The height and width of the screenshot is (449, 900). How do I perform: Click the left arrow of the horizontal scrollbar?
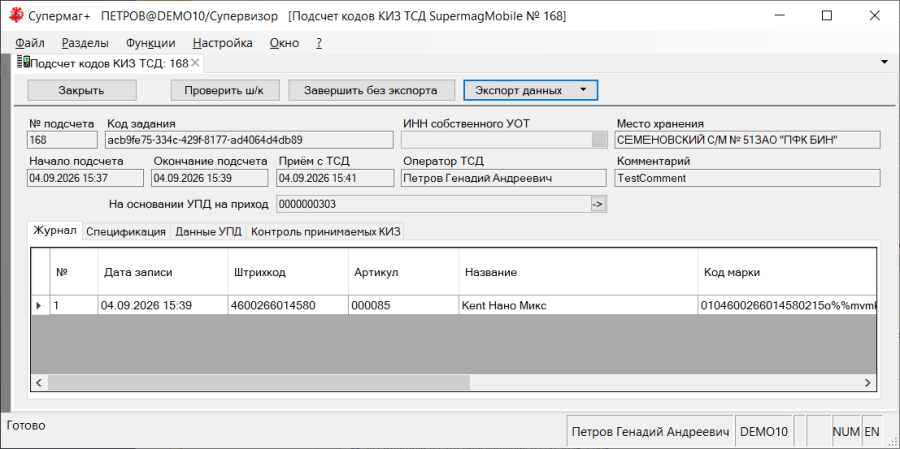(39, 382)
